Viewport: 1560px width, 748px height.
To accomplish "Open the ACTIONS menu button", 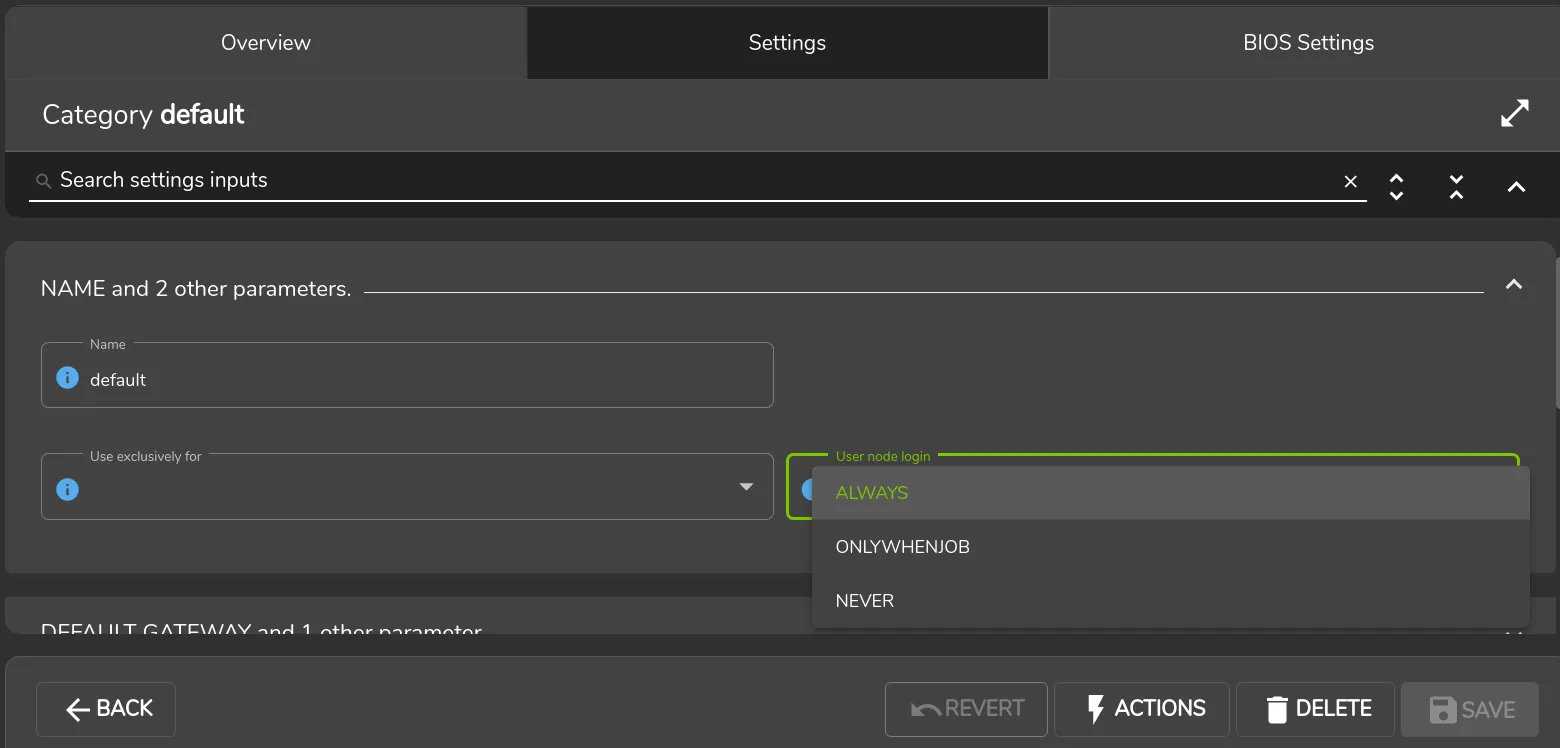I will (1142, 709).
